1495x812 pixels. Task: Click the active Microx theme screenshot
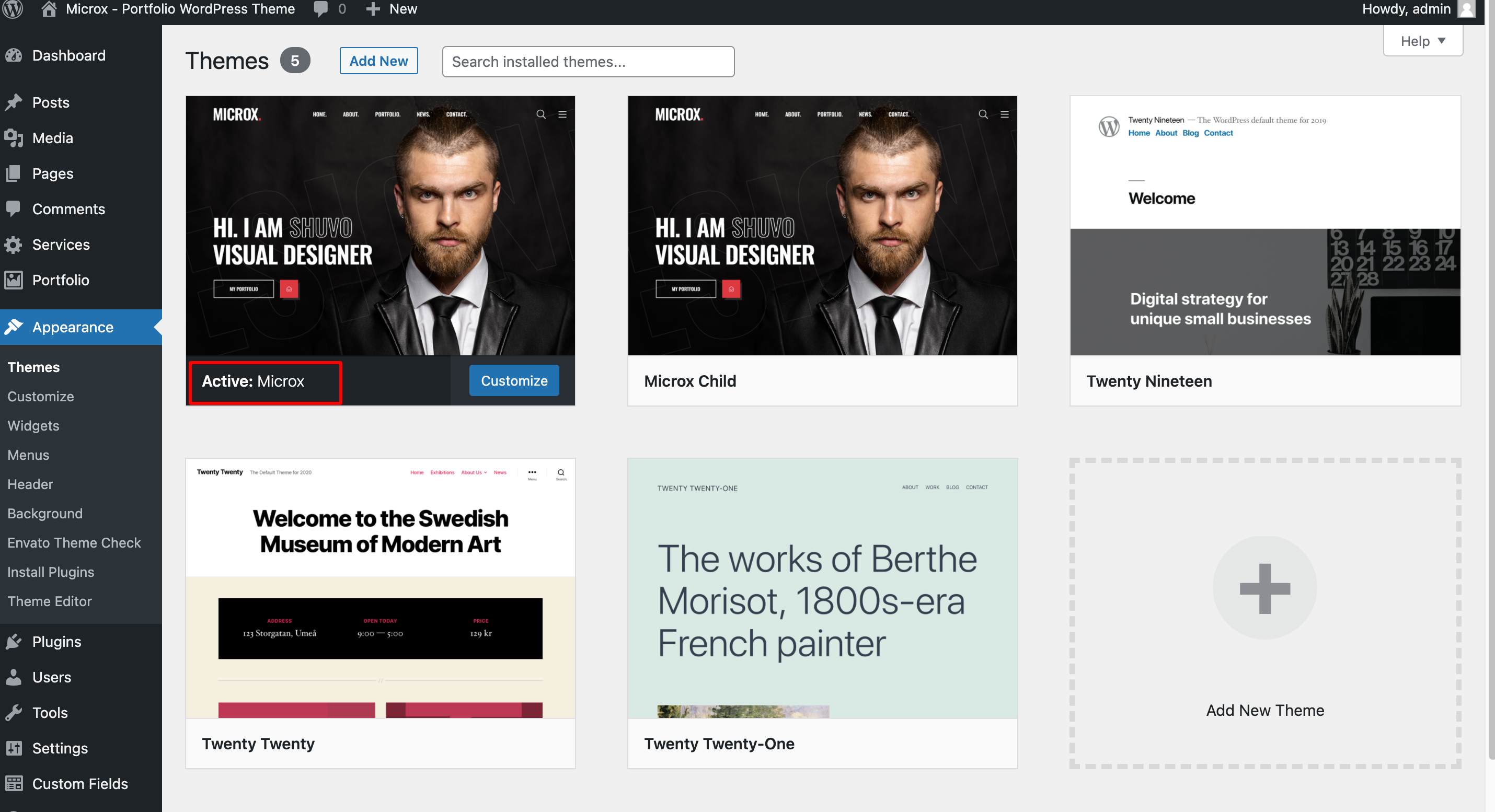pyautogui.click(x=380, y=226)
